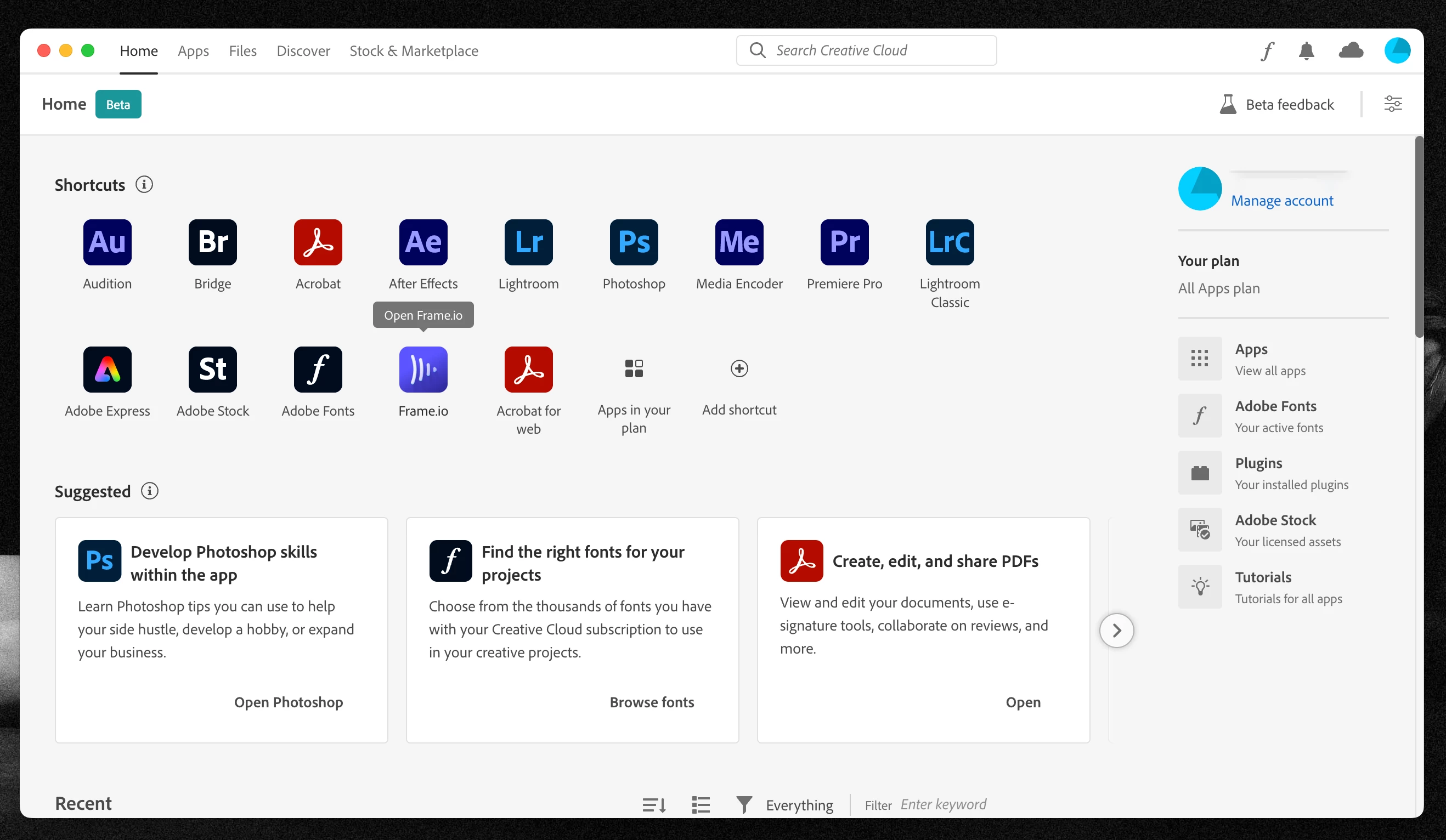This screenshot has width=1446, height=840.
Task: Open the Stock & Marketplace tab
Action: pyautogui.click(x=414, y=50)
